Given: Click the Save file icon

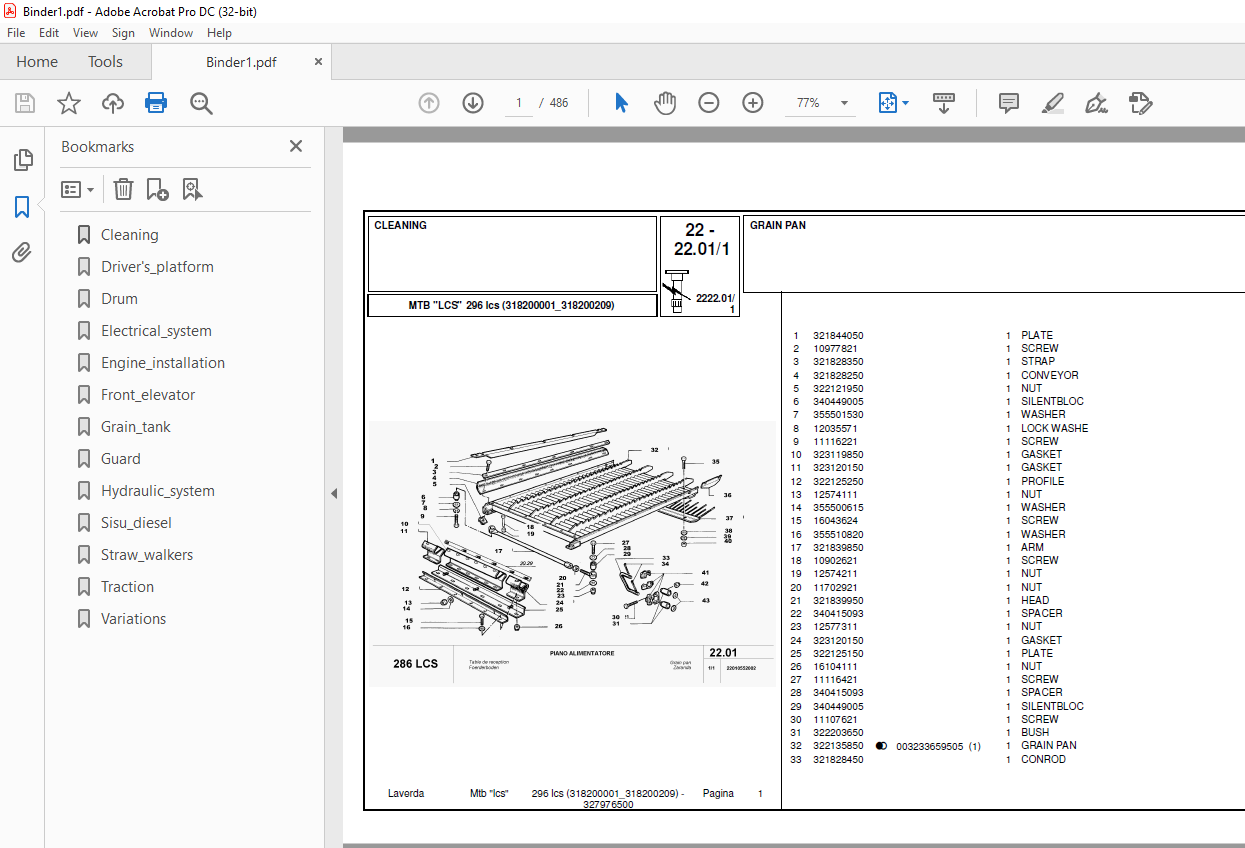Looking at the screenshot, I should (25, 103).
